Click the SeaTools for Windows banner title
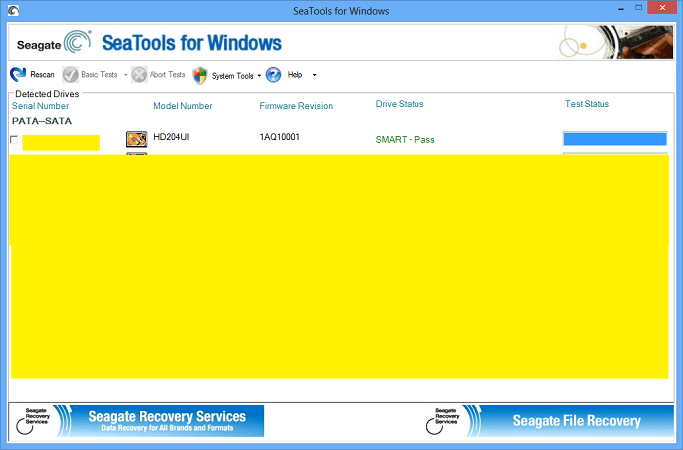683x450 pixels. click(x=192, y=43)
